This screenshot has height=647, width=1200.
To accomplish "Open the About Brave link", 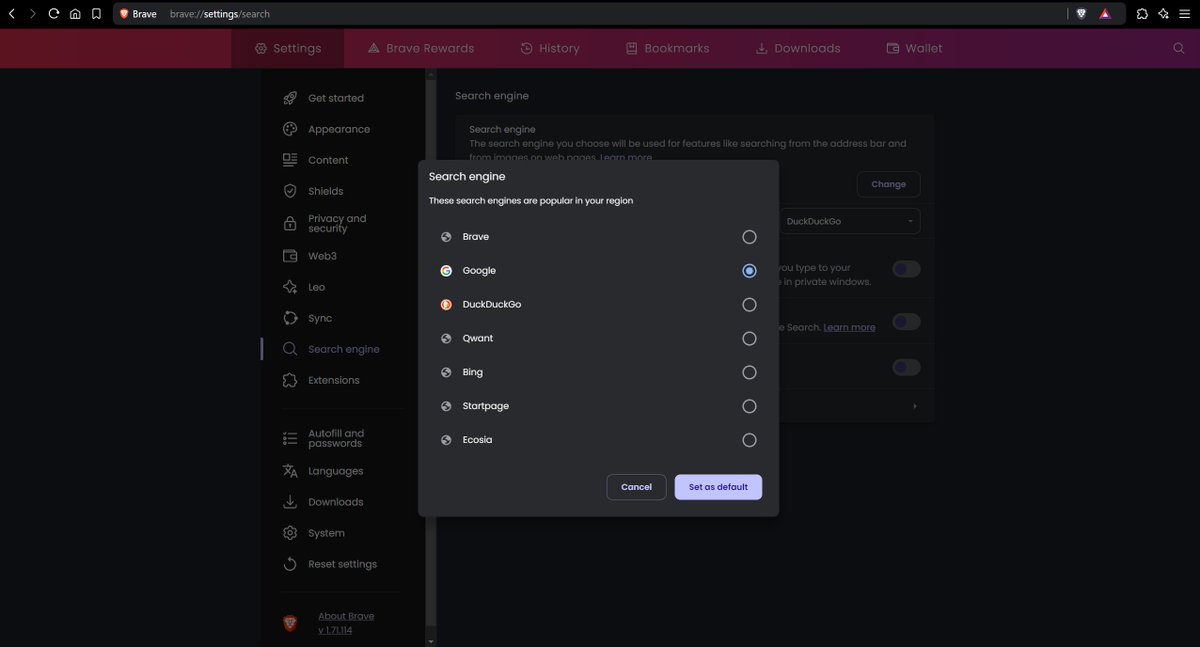I will (346, 616).
